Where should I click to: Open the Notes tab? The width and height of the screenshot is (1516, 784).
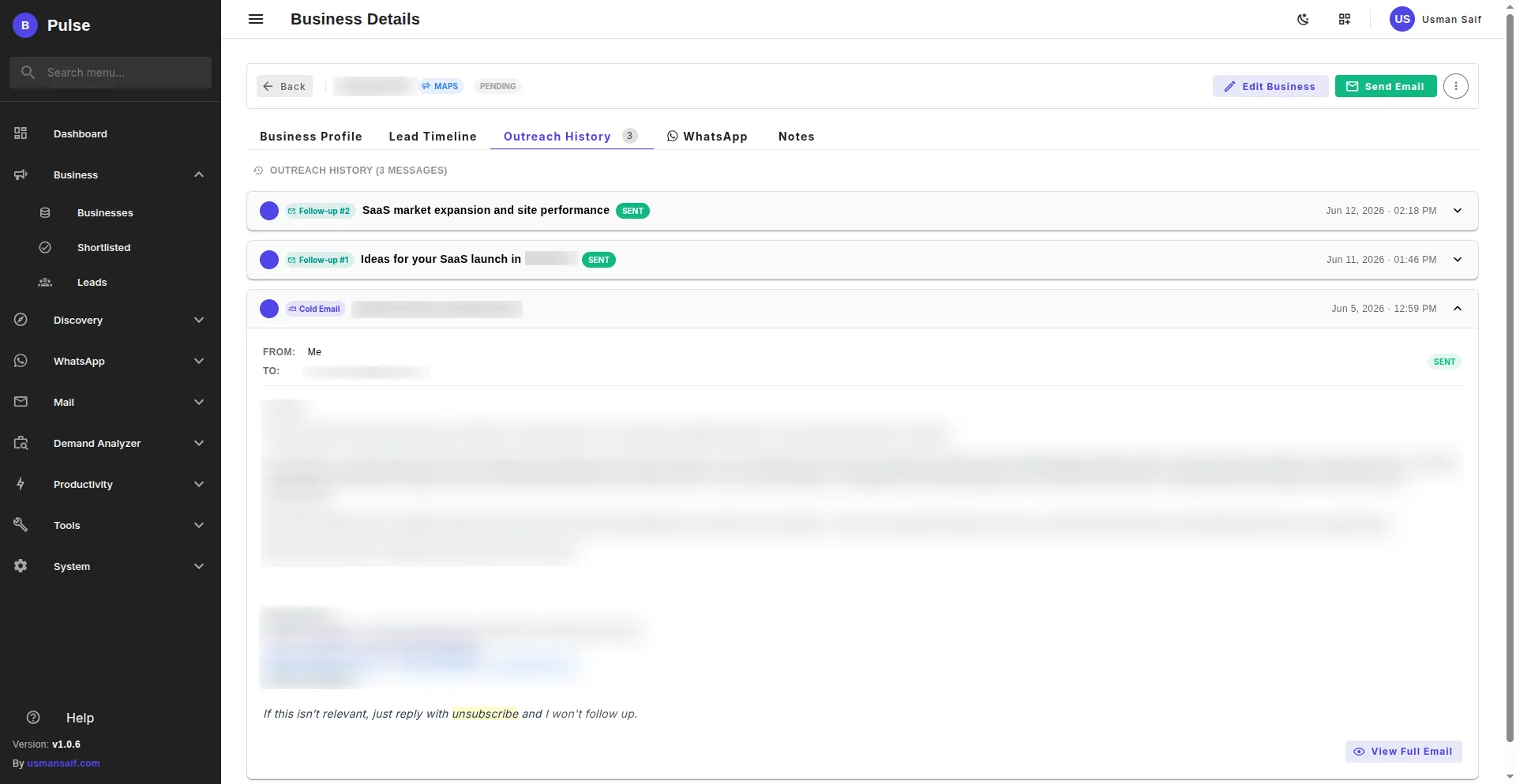coord(796,137)
